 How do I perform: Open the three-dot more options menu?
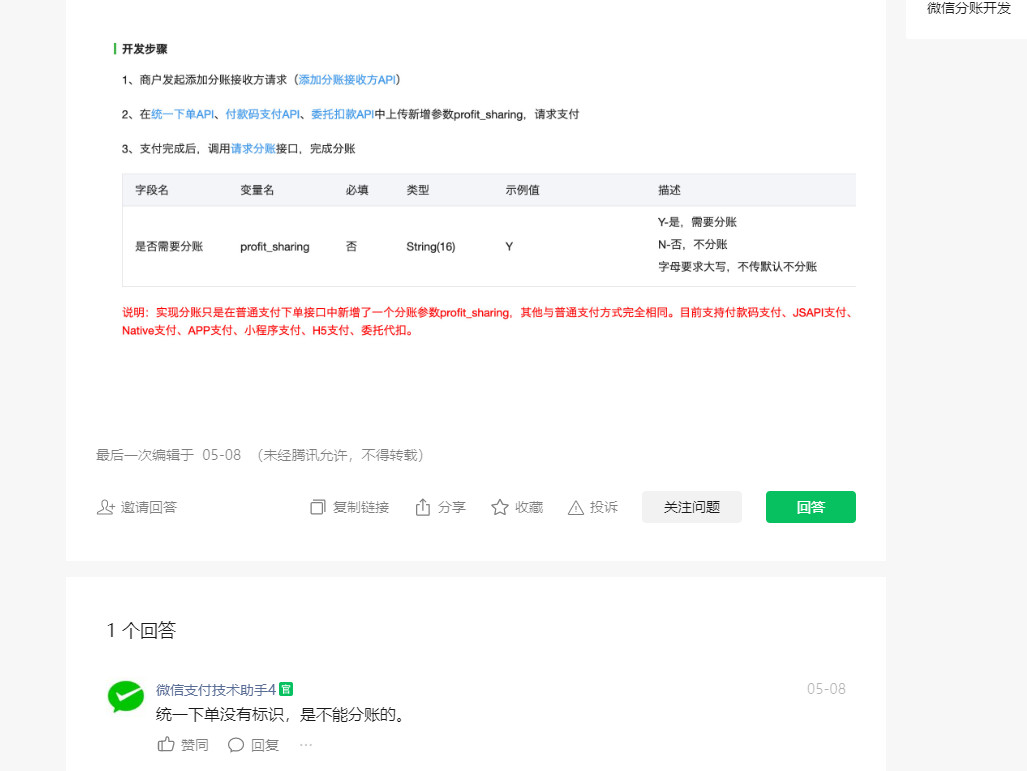(x=306, y=745)
